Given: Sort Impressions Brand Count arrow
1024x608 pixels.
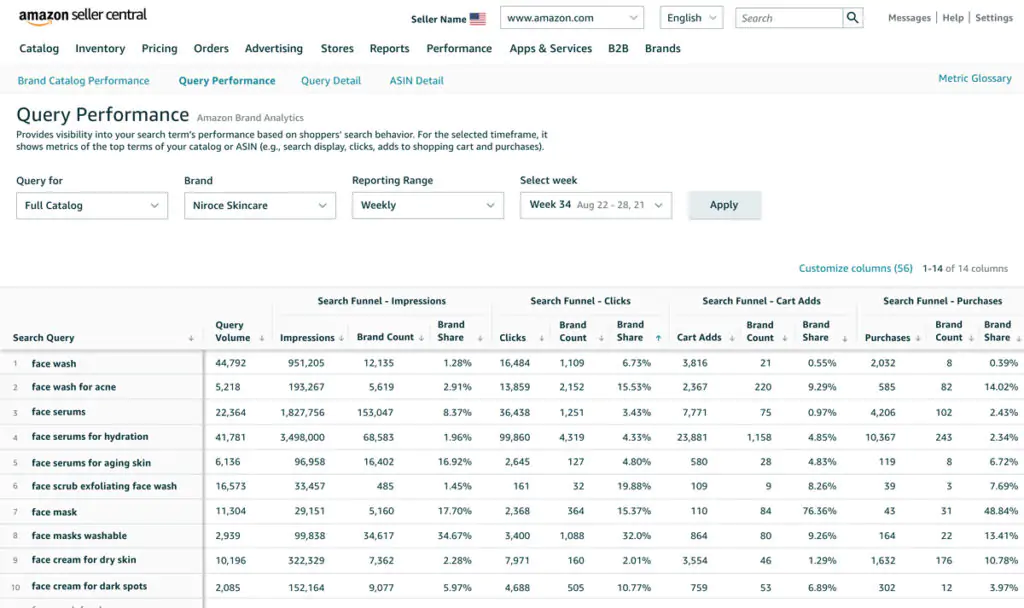Looking at the screenshot, I should [421, 338].
